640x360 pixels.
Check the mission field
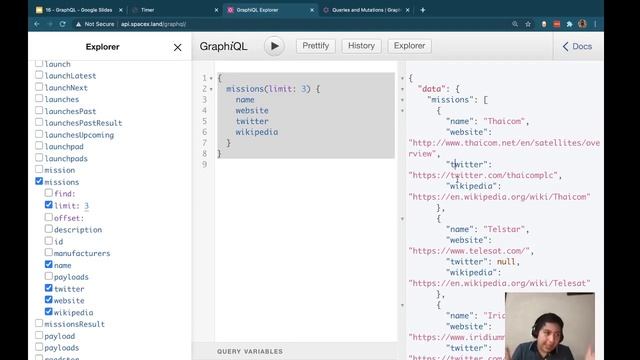(39, 169)
